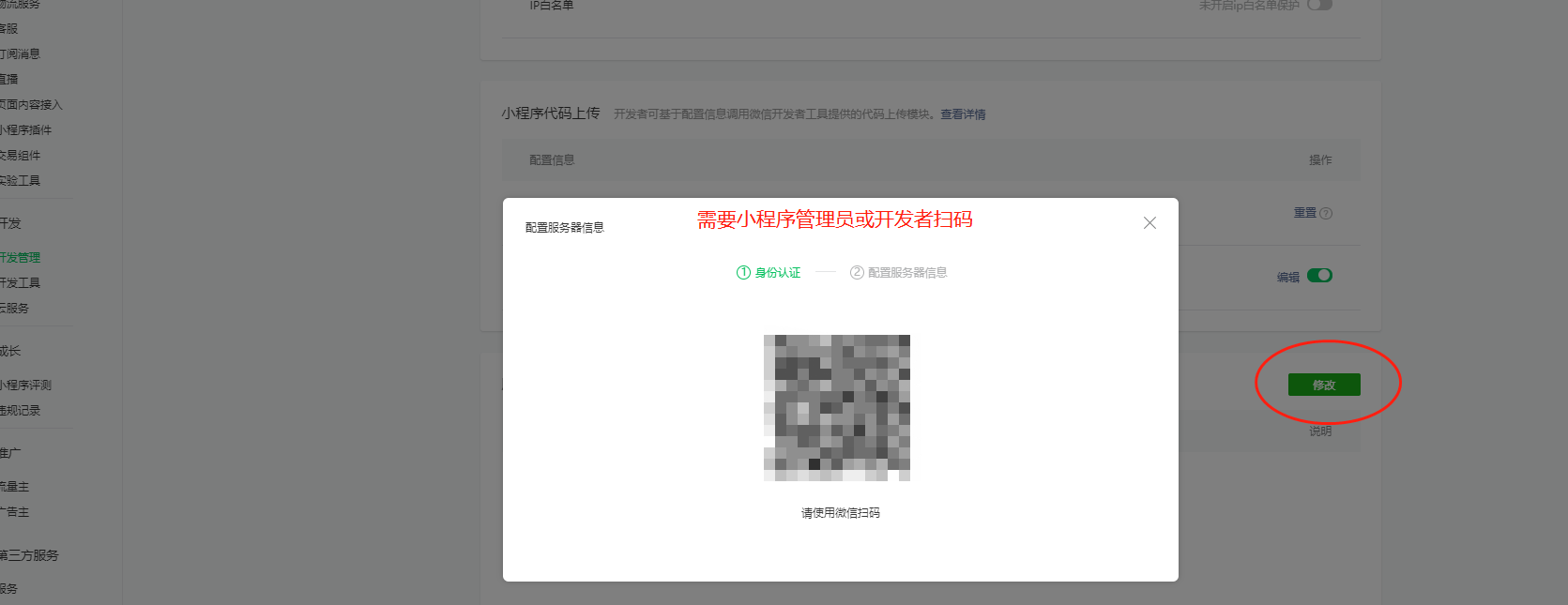Viewport: 1568px width, 605px height.
Task: Click the 说明 column header
Action: tap(1320, 431)
